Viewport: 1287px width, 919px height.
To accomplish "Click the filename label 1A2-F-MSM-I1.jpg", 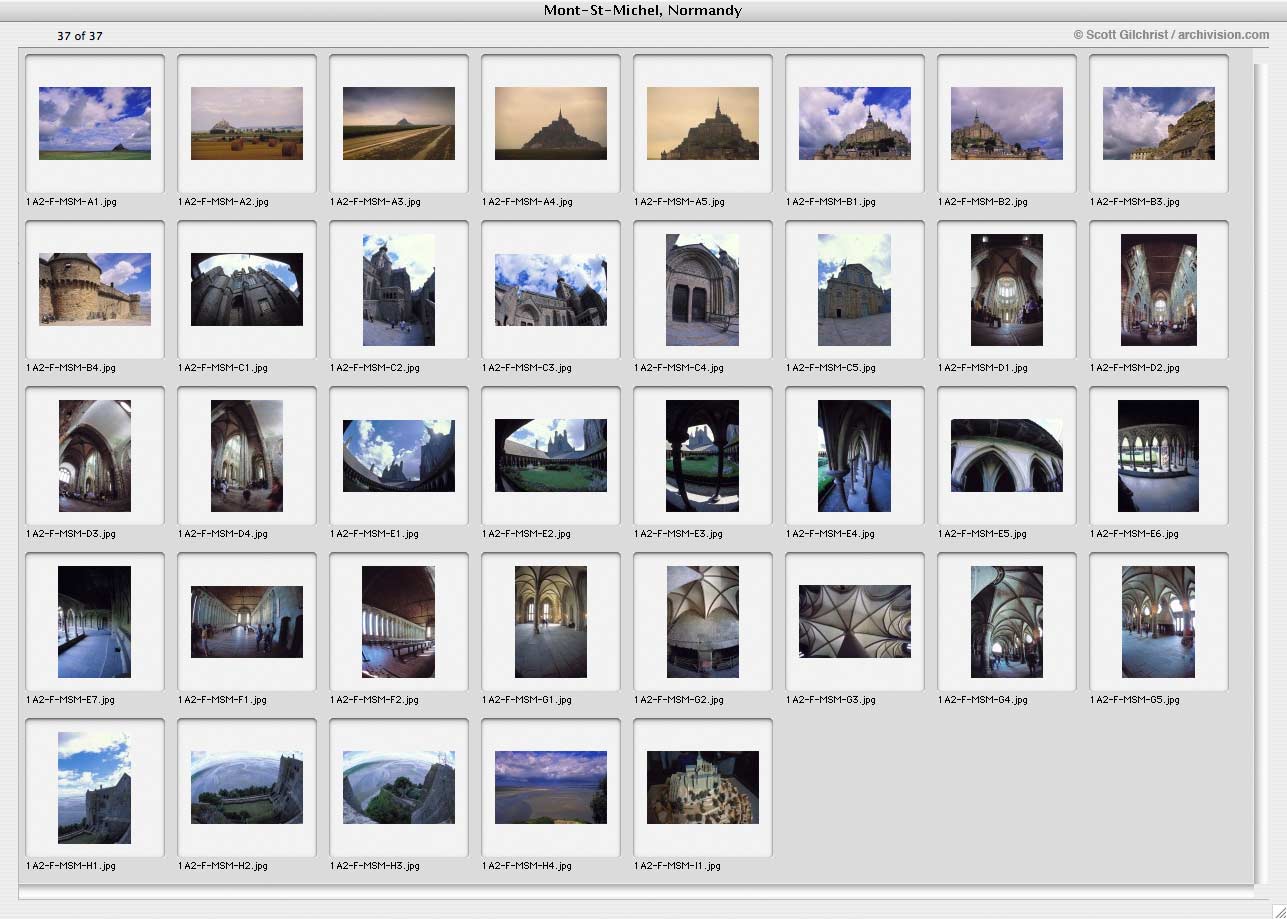I will 678,866.
